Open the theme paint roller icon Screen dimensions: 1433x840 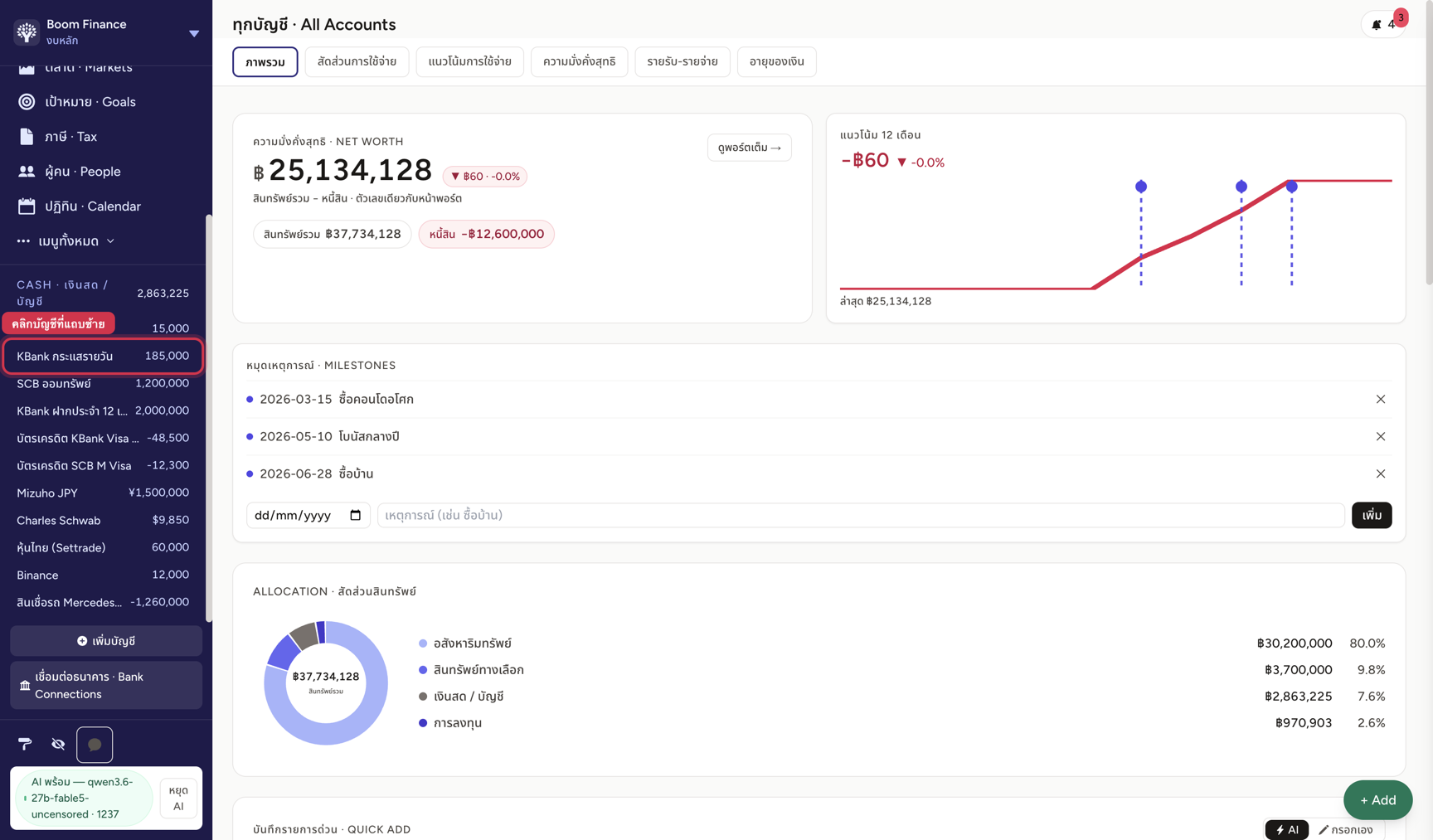(25, 745)
